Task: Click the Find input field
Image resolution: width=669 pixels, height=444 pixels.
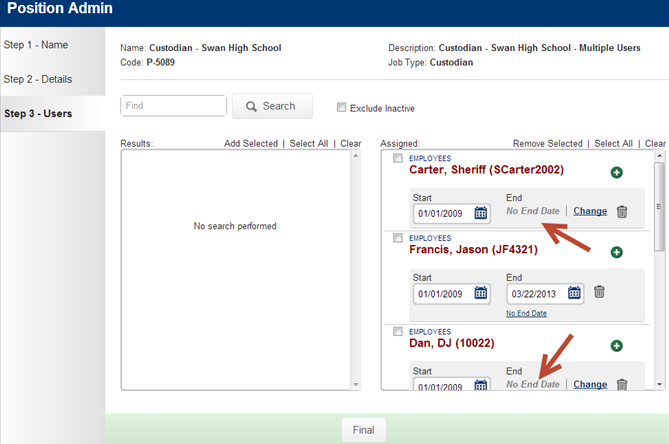Action: pyautogui.click(x=173, y=106)
